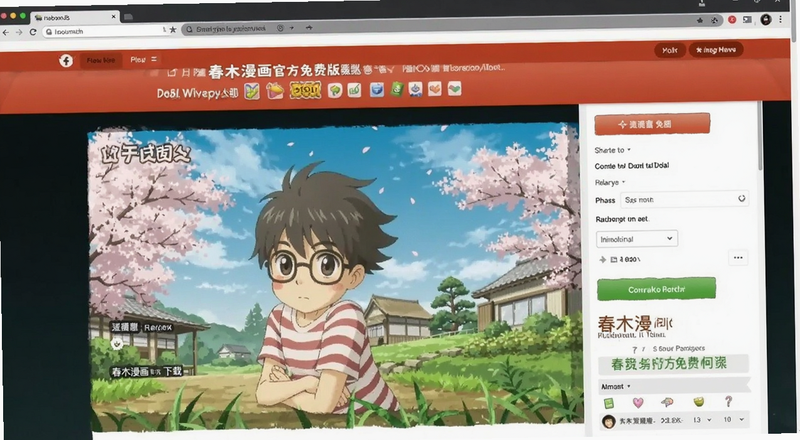Open the Inimolcinal combo box
Image resolution: width=800 pixels, height=440 pixels.
[637, 239]
